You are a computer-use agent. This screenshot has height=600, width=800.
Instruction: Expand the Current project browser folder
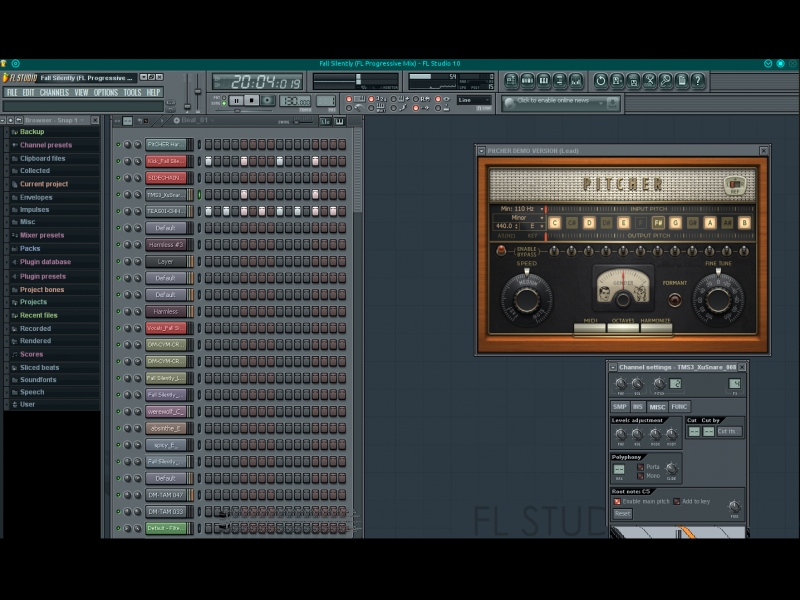[44, 184]
